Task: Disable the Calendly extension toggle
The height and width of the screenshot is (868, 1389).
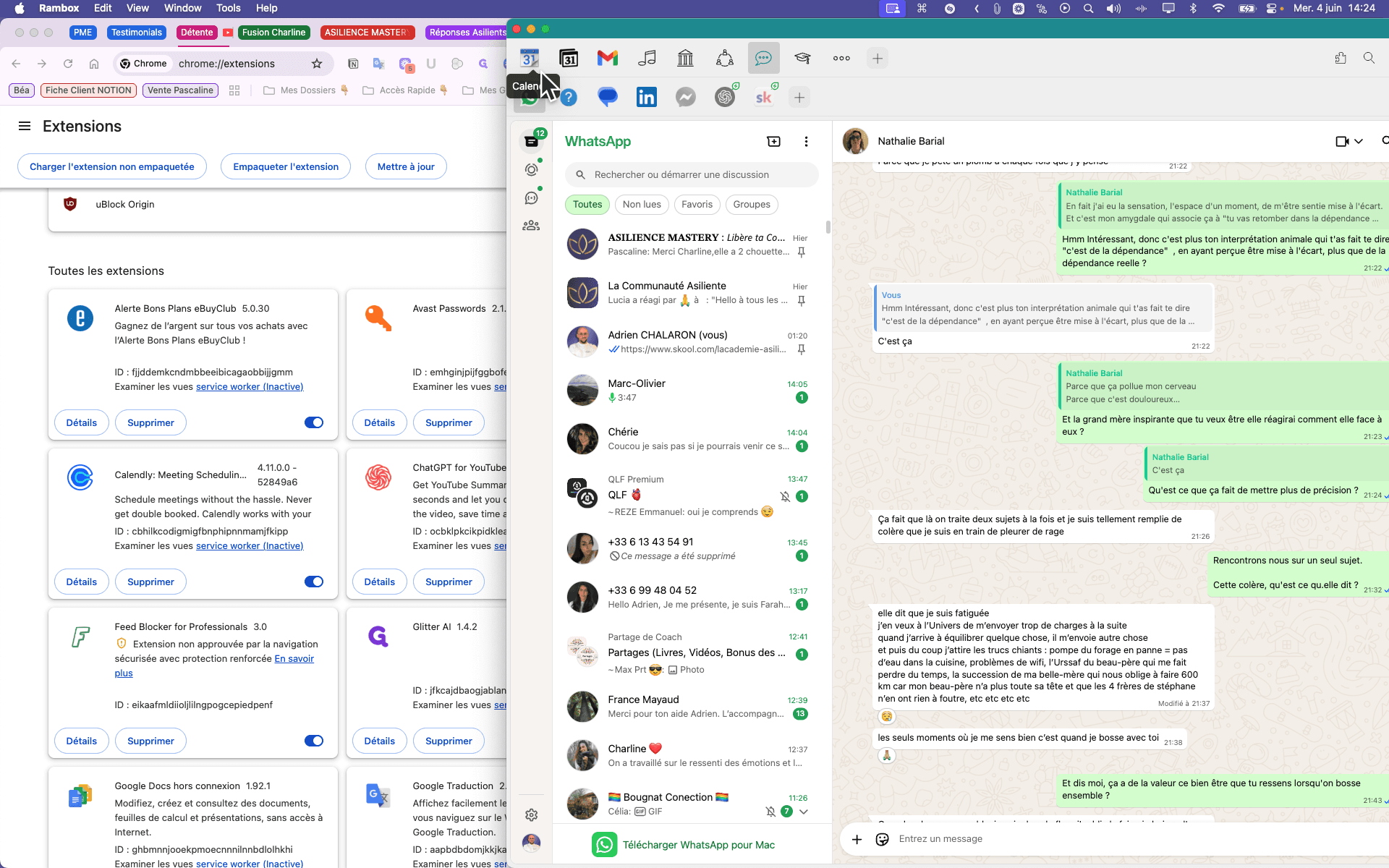Action: pos(314,582)
